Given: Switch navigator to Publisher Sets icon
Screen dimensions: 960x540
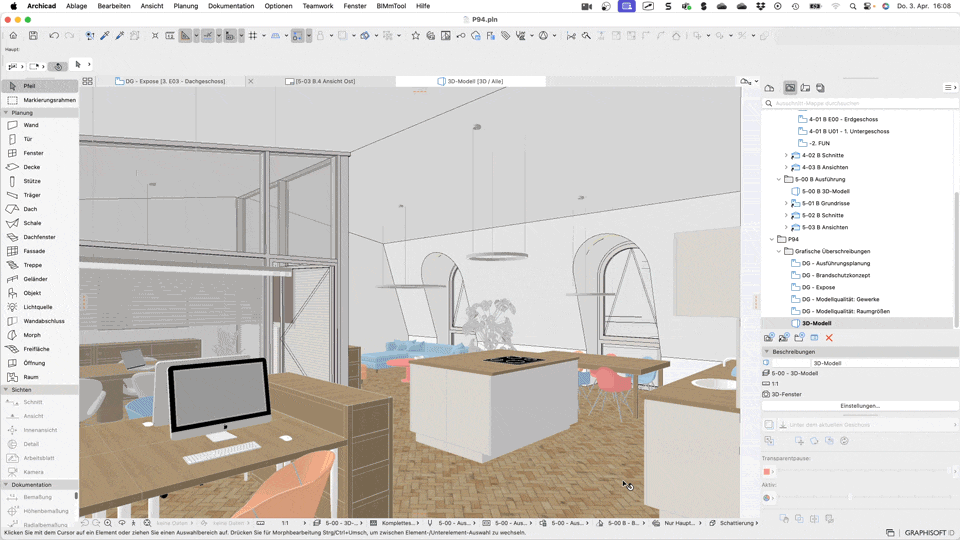Looking at the screenshot, I should pos(820,88).
